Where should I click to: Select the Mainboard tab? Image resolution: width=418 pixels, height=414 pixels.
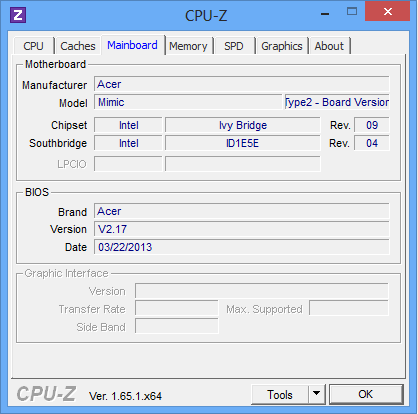tap(132, 45)
